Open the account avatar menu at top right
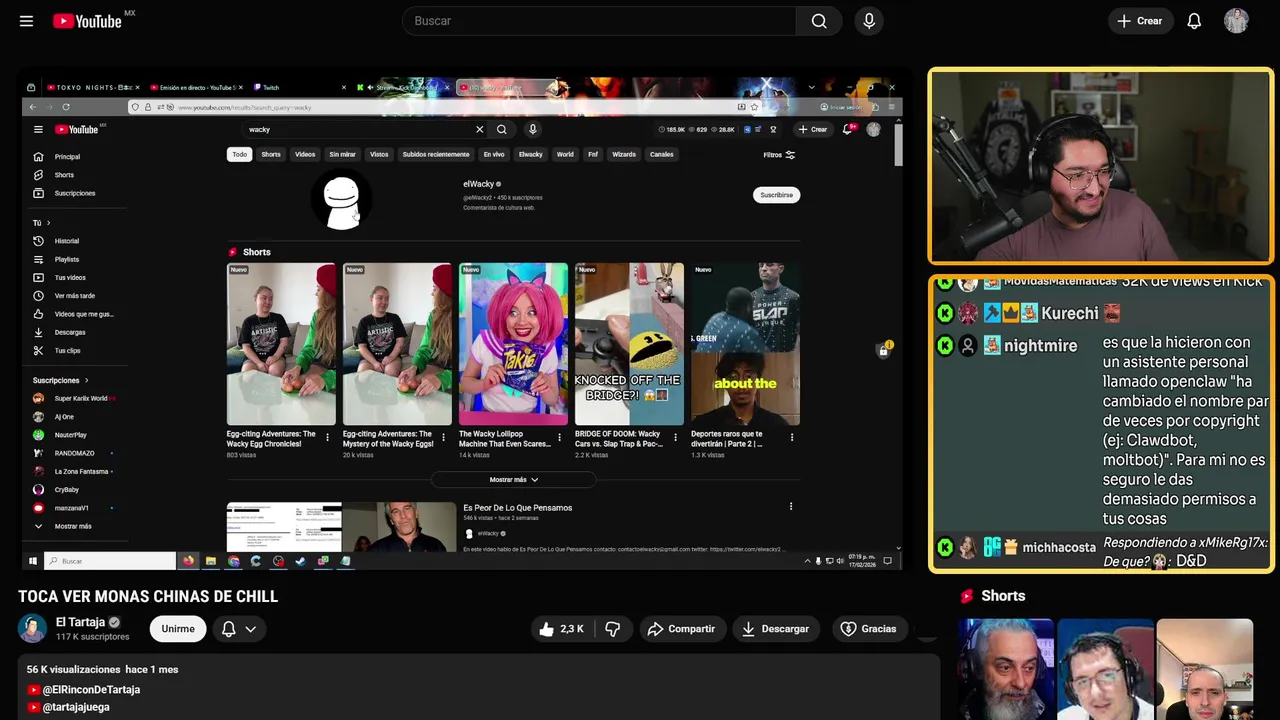 (x=1236, y=21)
